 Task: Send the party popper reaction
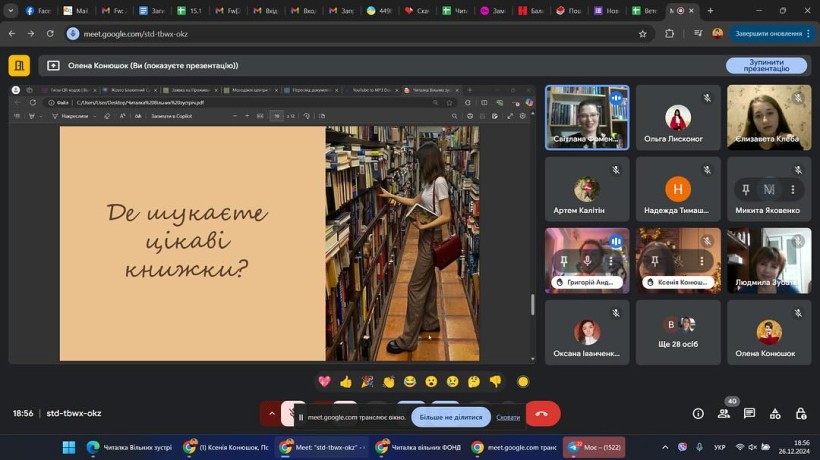[367, 382]
